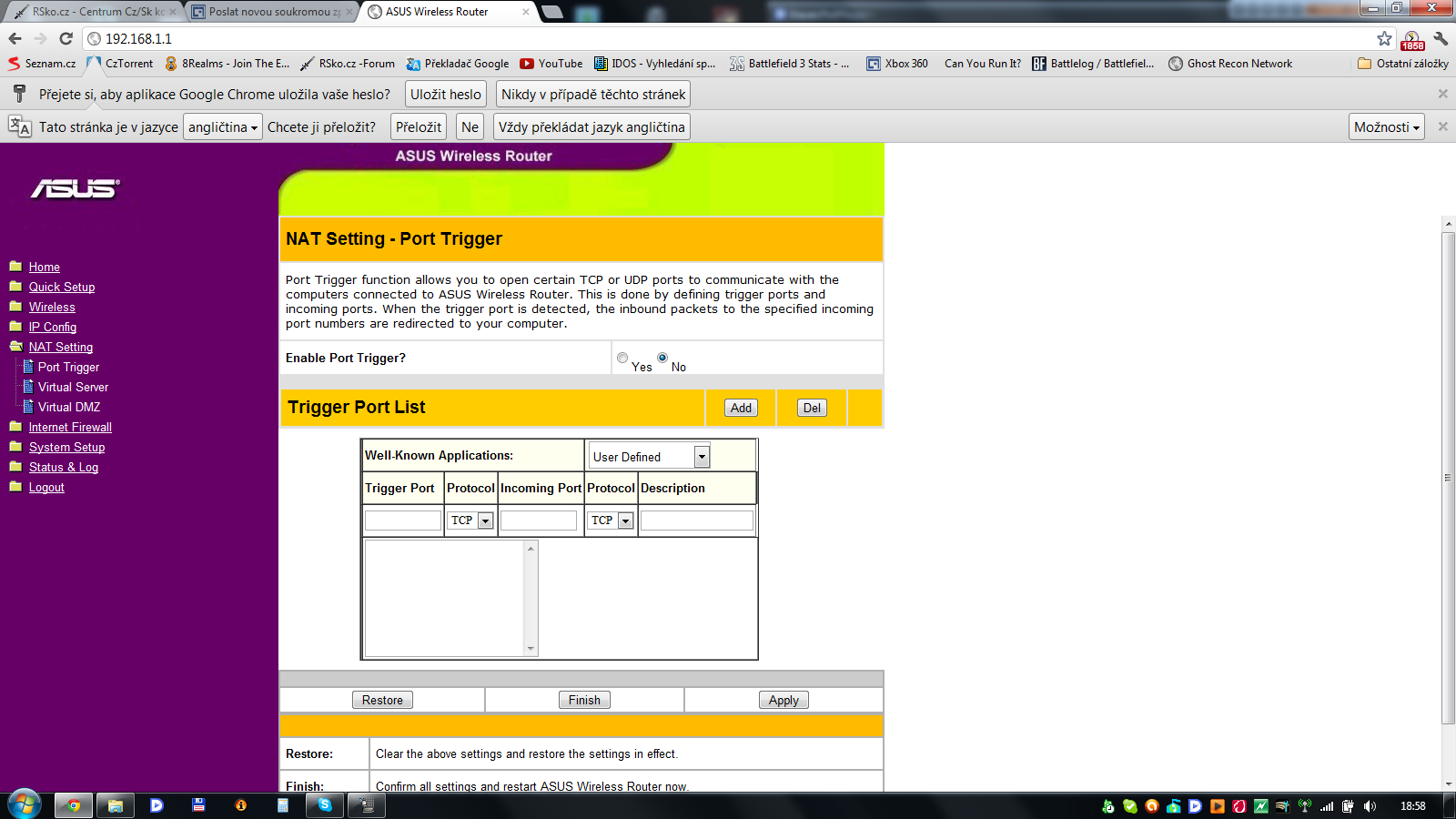Open Překladač Google bookmark
Image resolution: width=1456 pixels, height=819 pixels.
pyautogui.click(x=458, y=64)
